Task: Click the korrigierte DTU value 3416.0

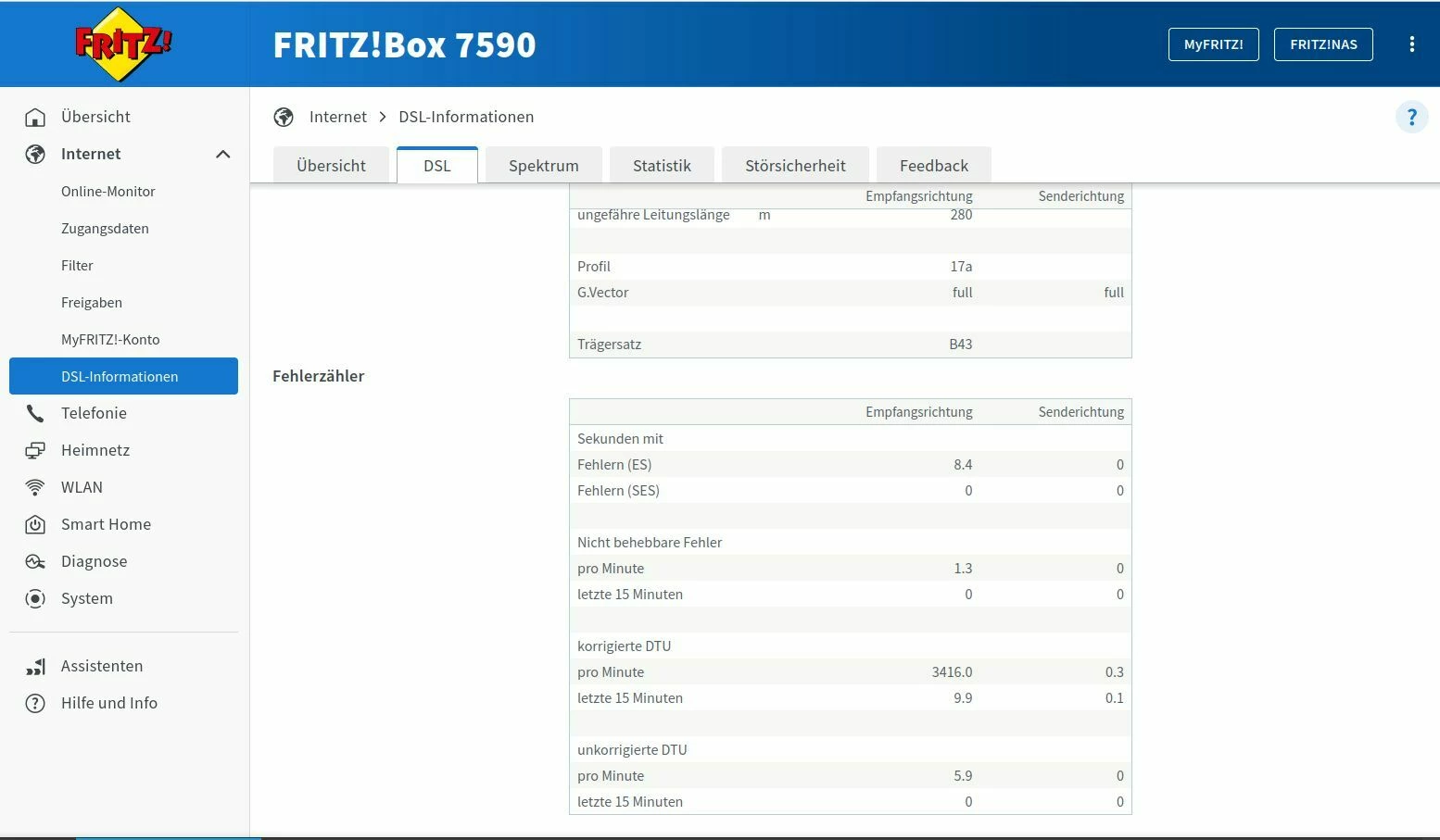Action: tap(952, 672)
